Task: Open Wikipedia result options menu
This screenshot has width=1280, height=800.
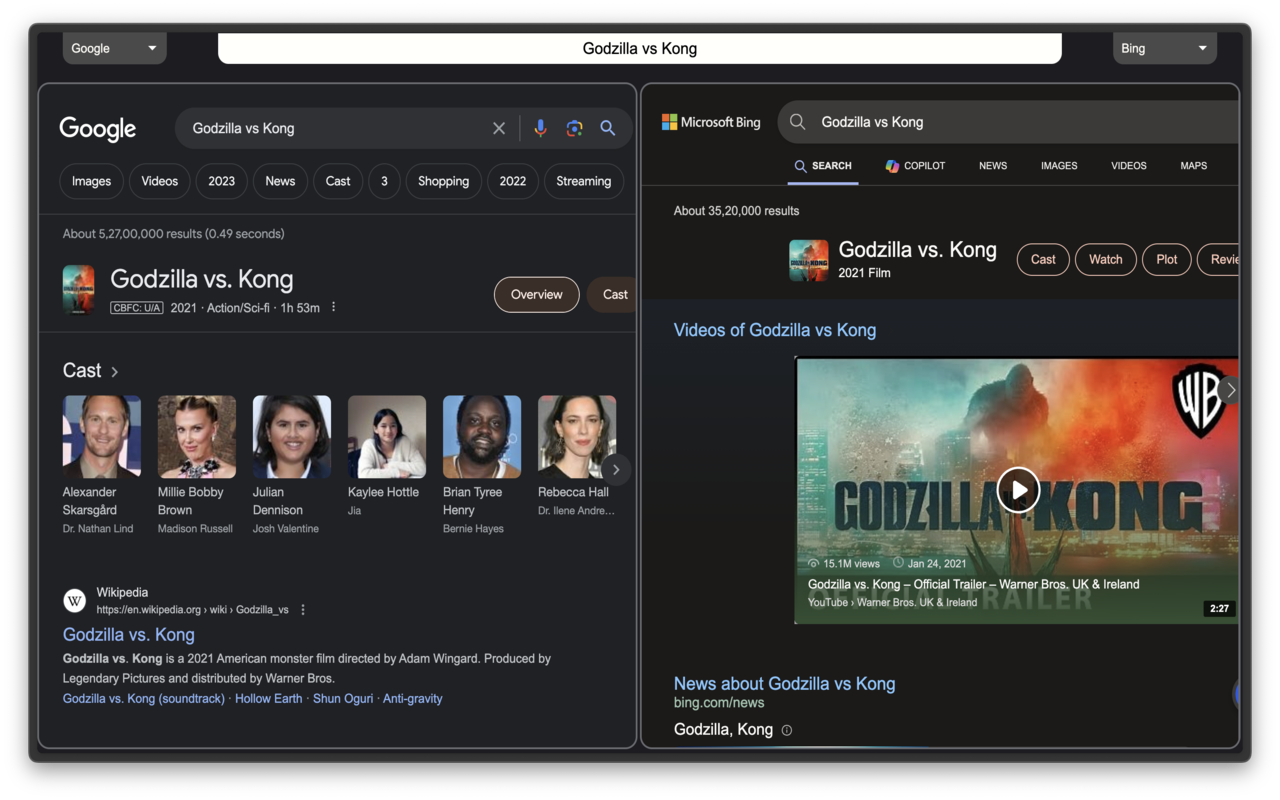Action: [x=303, y=609]
